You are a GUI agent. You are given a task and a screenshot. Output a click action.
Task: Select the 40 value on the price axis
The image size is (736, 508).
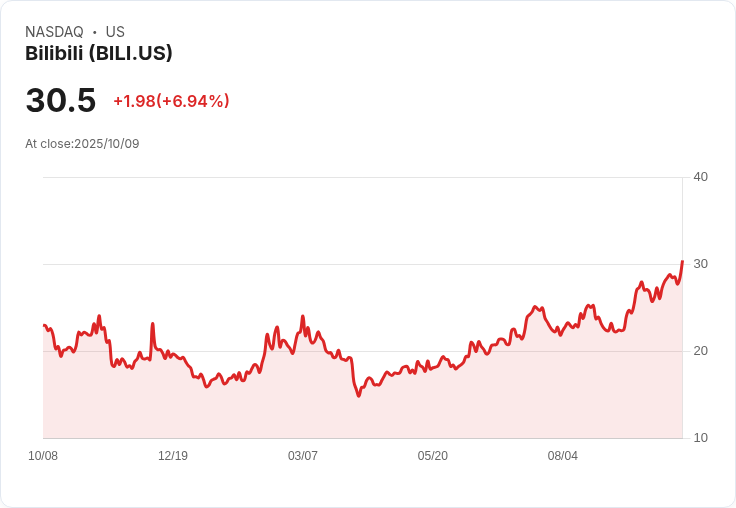701,177
